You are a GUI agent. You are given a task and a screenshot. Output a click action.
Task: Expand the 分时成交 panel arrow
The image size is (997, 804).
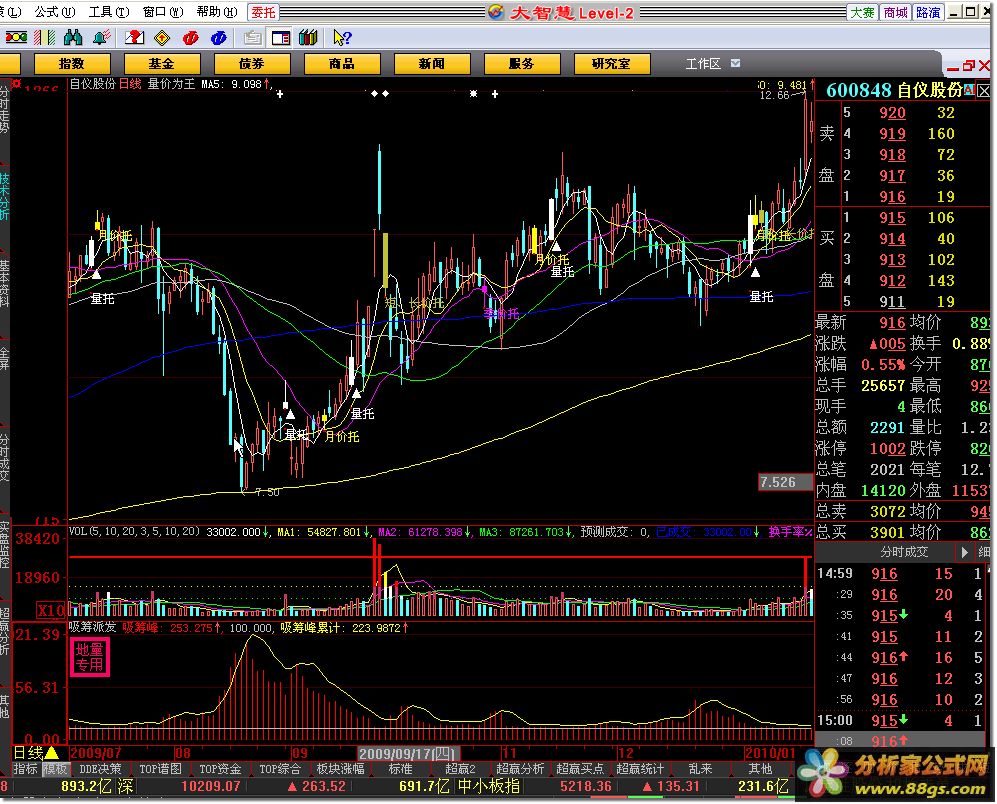point(965,552)
